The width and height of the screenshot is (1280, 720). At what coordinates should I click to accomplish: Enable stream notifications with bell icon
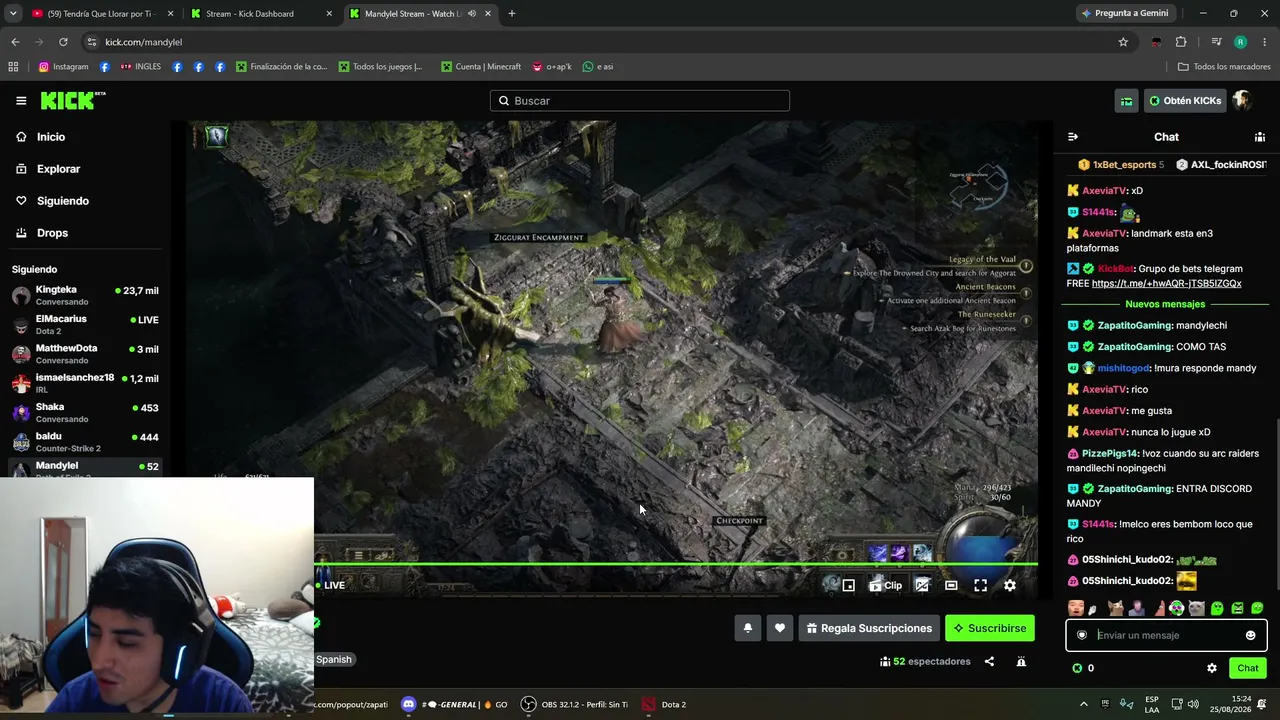[748, 628]
